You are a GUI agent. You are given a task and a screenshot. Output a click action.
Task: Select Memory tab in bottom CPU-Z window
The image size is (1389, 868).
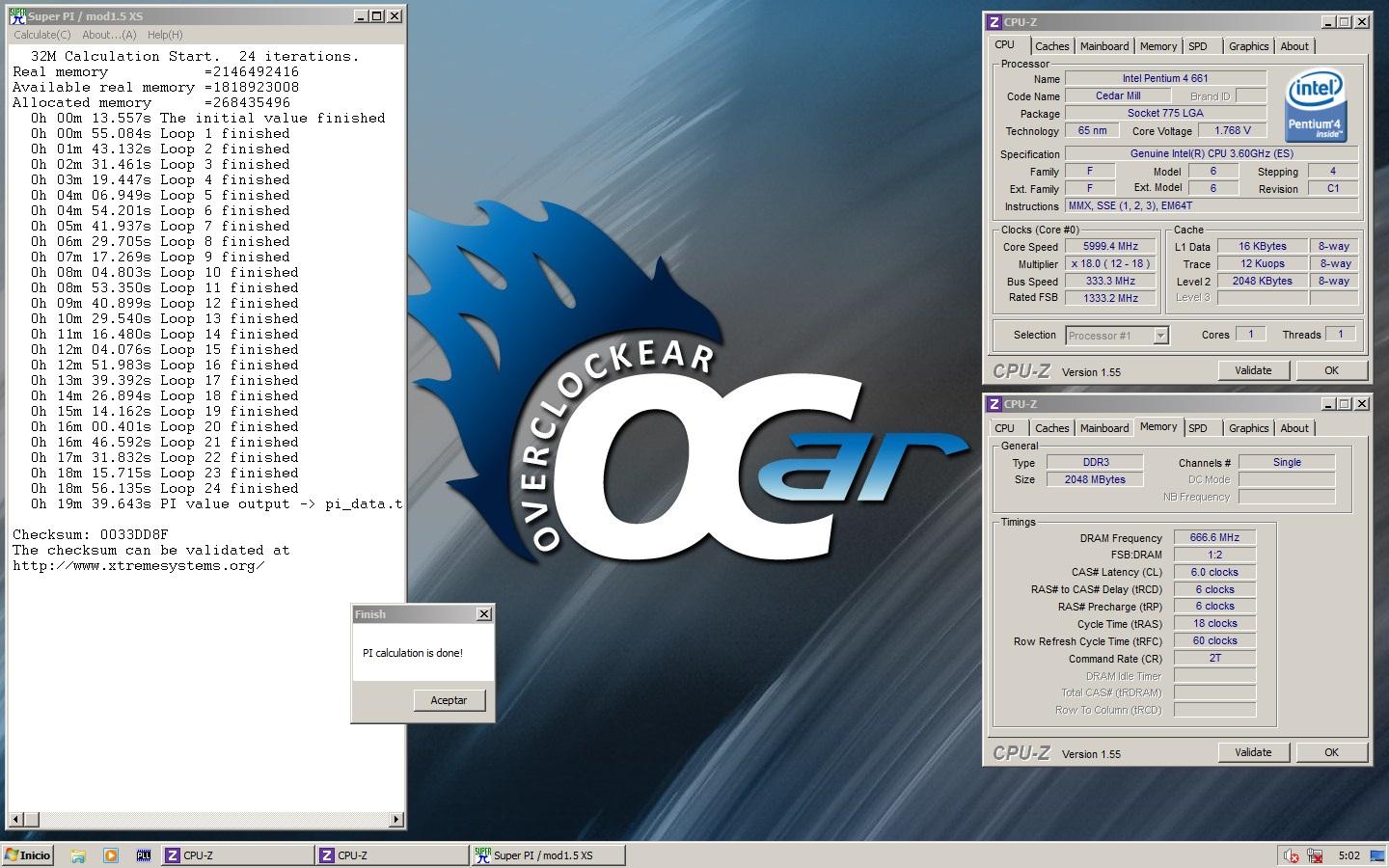coord(1158,427)
